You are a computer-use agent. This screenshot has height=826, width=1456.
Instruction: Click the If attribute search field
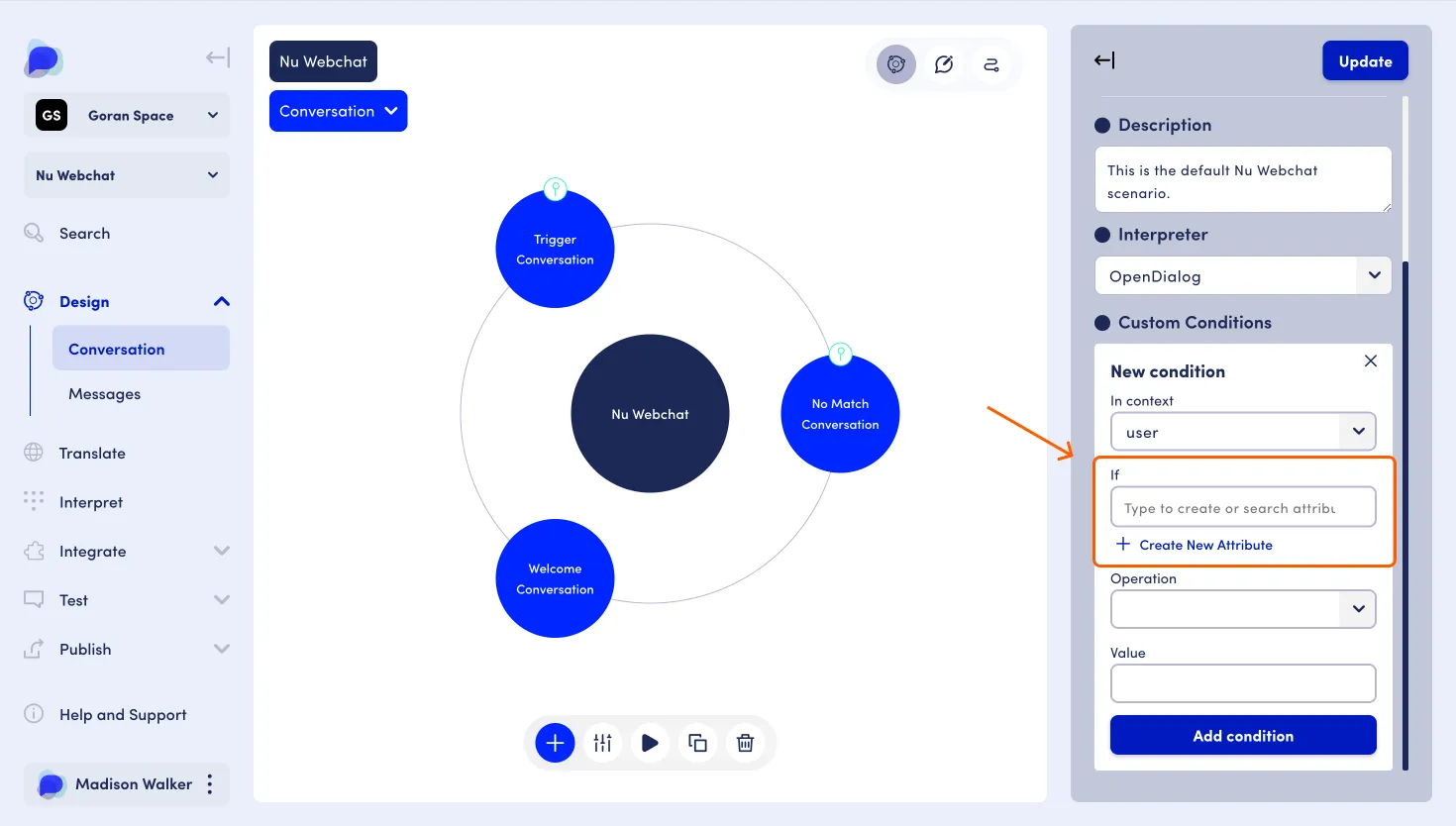click(1243, 507)
